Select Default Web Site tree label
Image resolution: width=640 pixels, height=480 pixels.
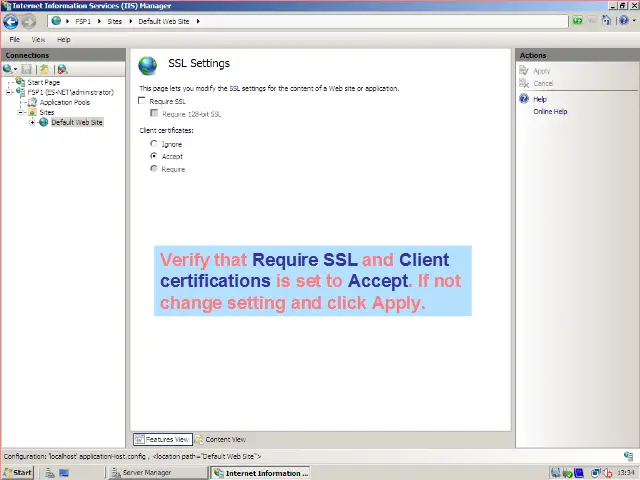(77, 122)
